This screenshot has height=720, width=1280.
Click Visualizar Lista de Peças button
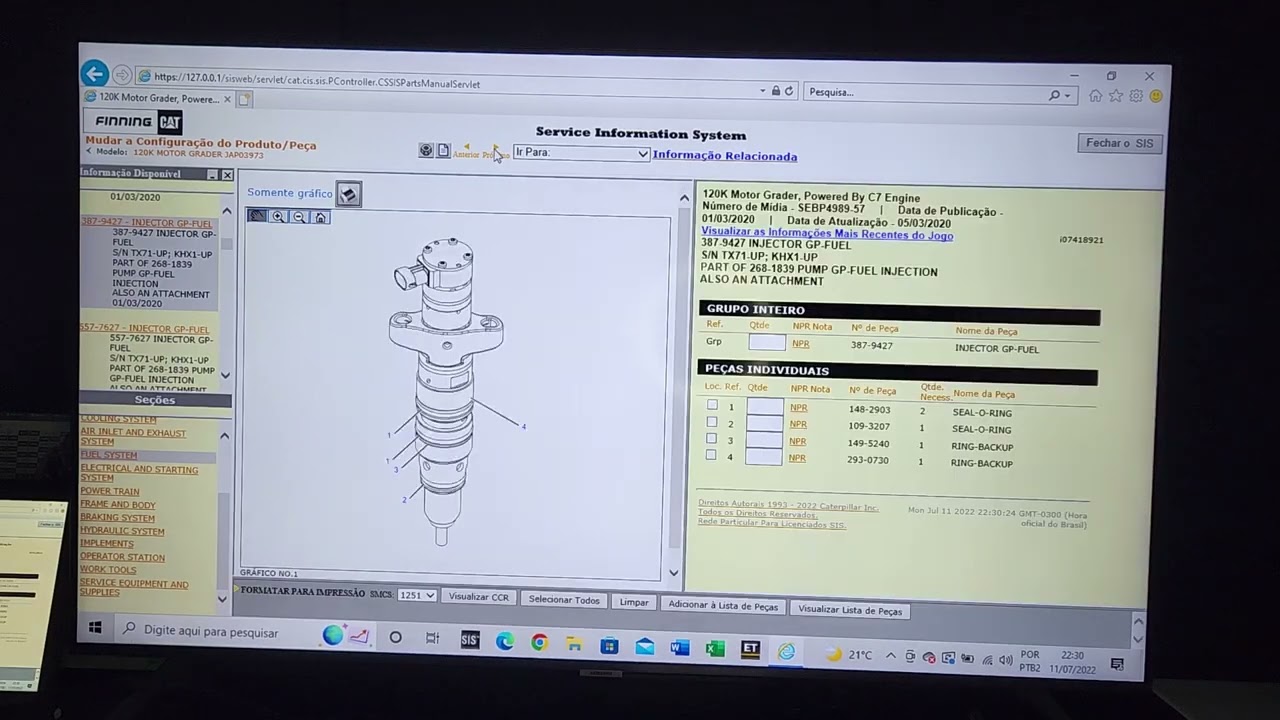coord(850,610)
